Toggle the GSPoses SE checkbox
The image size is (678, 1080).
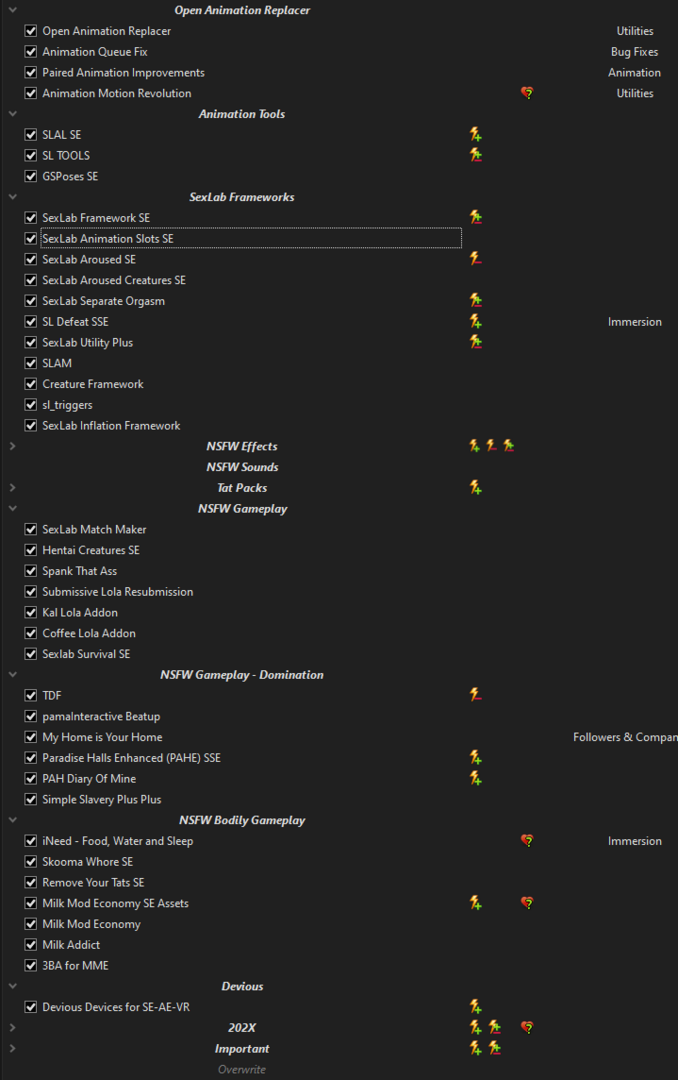point(31,176)
